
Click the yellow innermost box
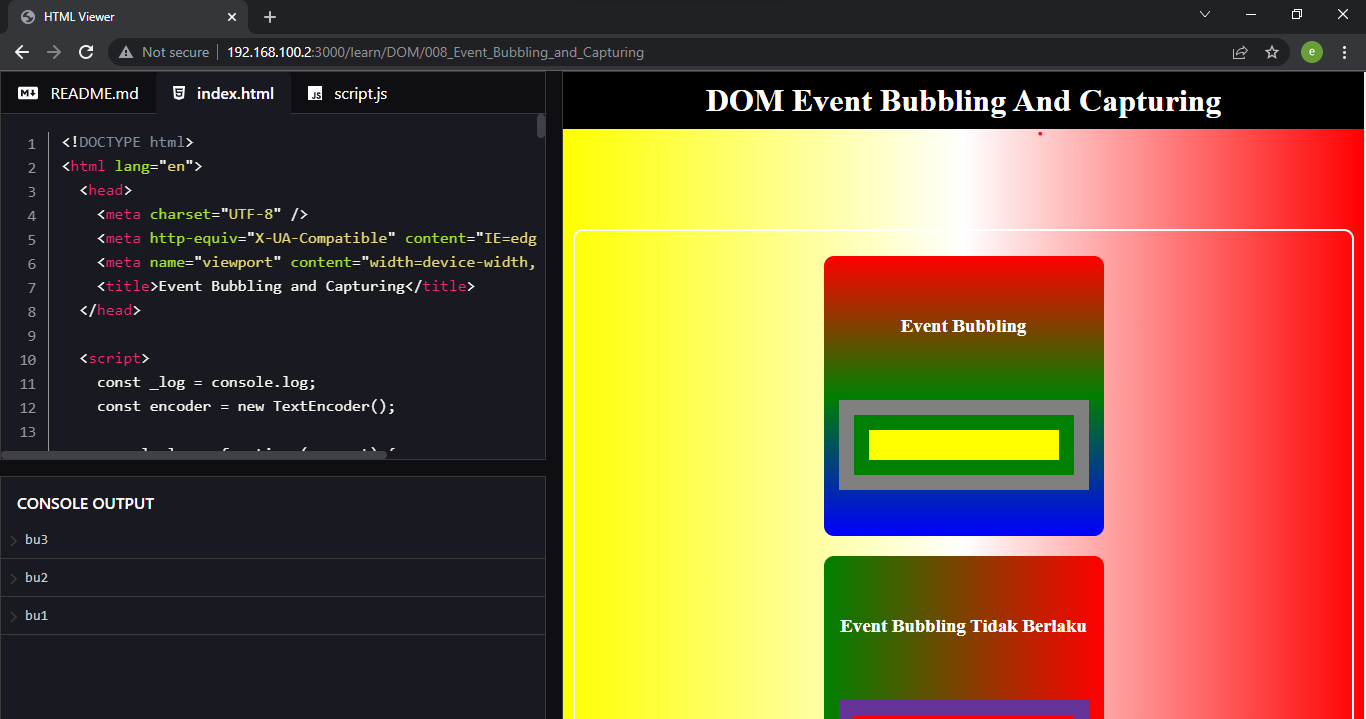(x=963, y=445)
